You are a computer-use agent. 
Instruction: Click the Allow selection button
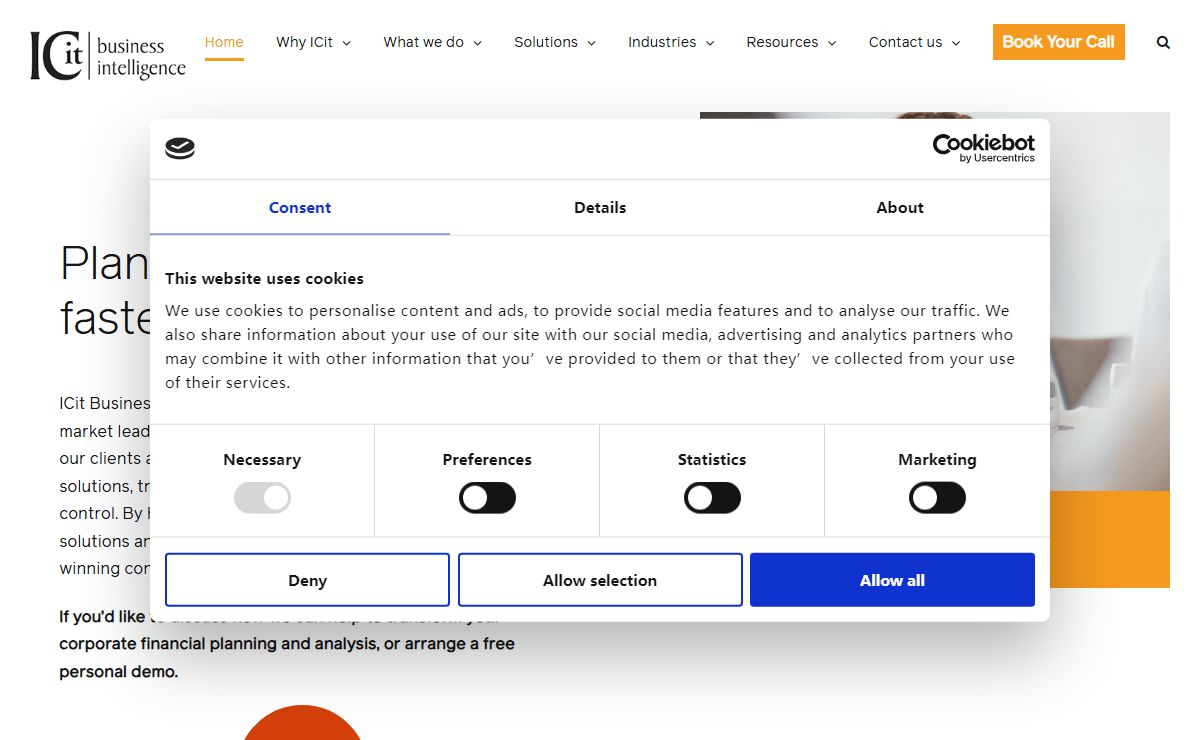point(600,580)
